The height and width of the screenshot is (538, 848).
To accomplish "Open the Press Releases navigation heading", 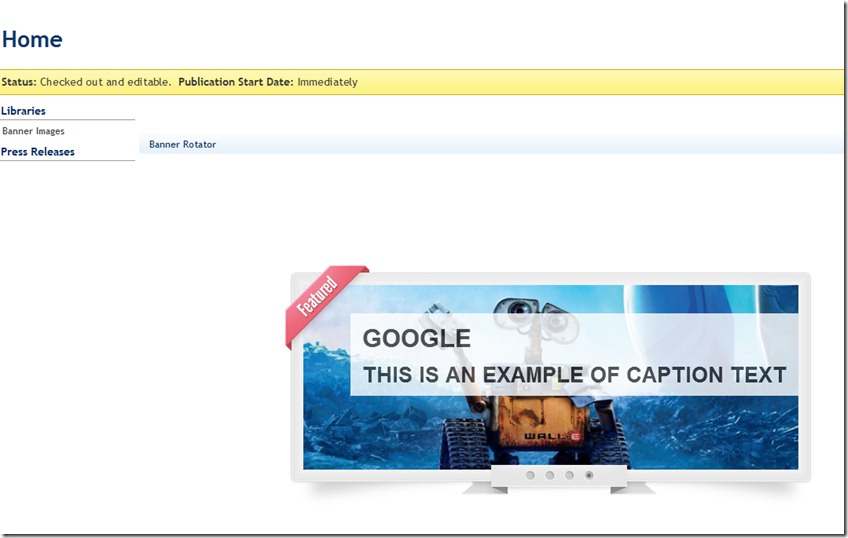I will [x=38, y=152].
